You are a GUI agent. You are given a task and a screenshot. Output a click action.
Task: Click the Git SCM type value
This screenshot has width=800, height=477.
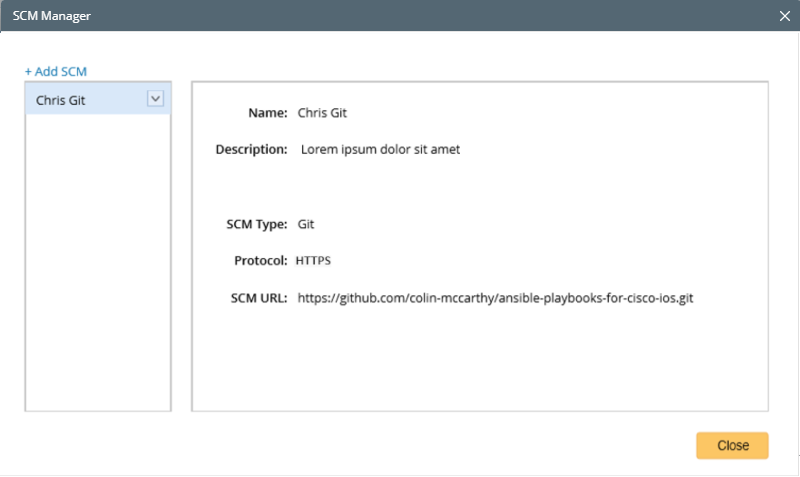click(x=306, y=224)
